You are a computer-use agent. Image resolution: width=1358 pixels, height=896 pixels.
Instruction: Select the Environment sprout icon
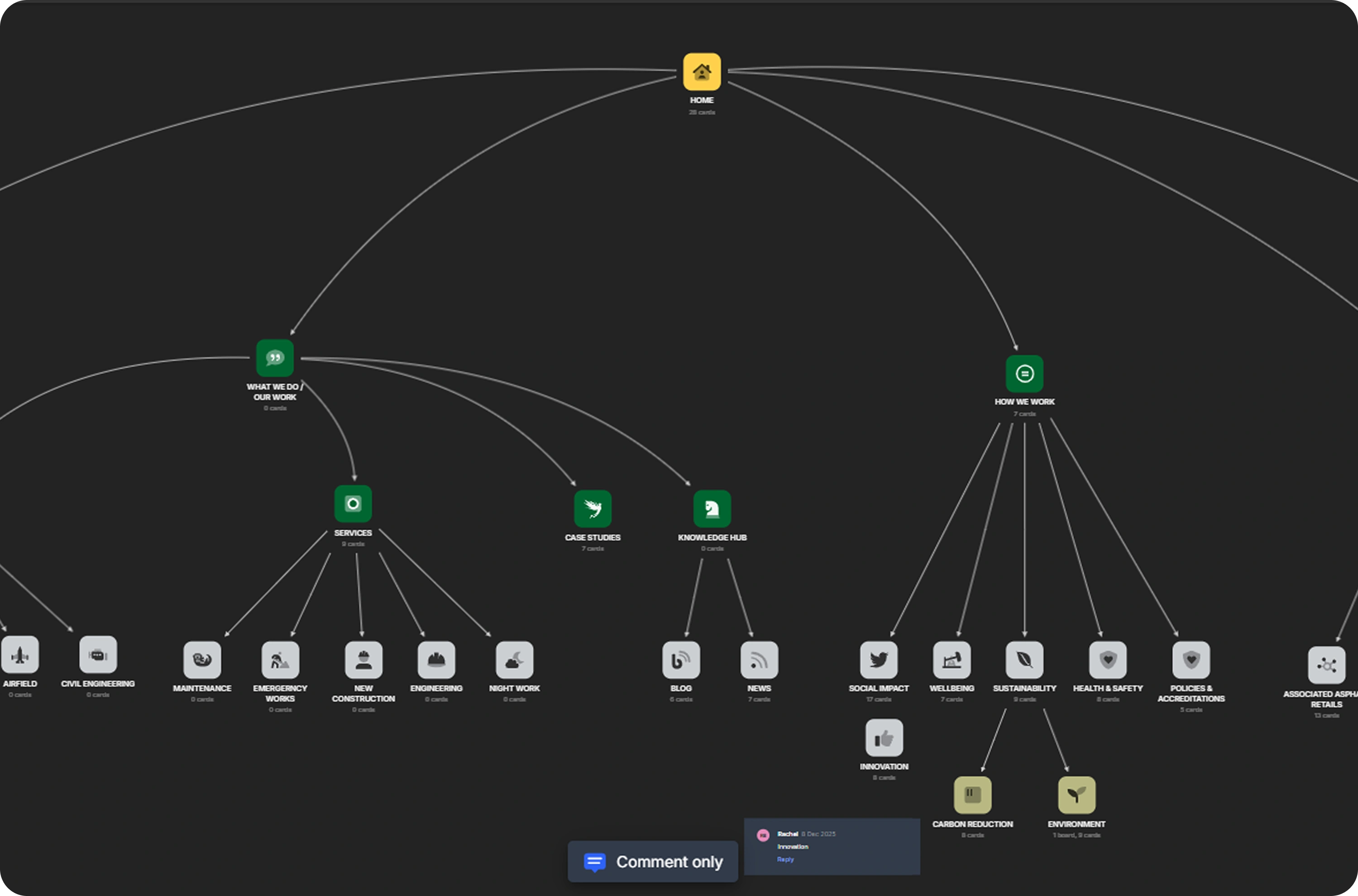(1076, 795)
